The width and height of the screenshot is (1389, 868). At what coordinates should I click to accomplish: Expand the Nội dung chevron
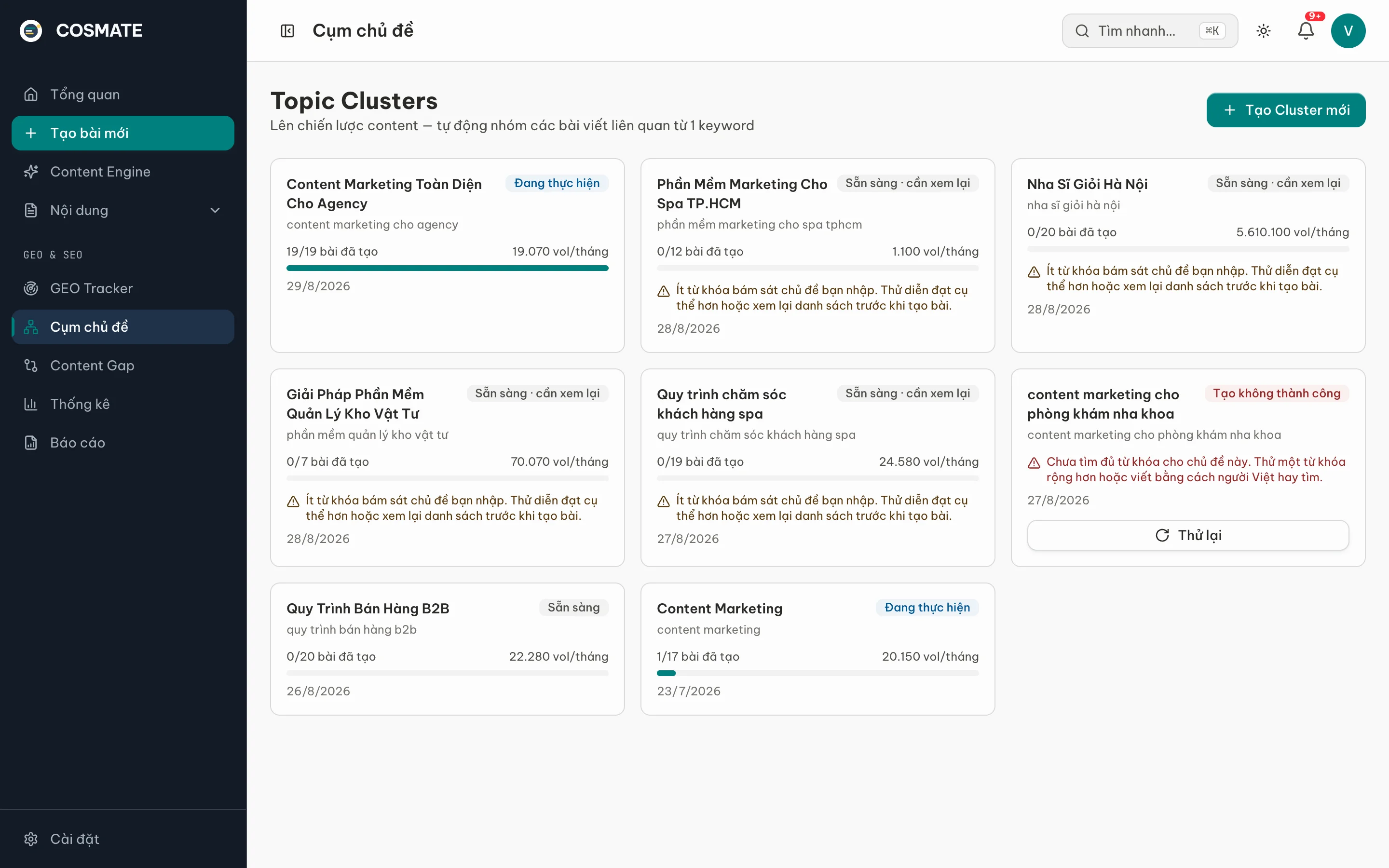click(215, 210)
